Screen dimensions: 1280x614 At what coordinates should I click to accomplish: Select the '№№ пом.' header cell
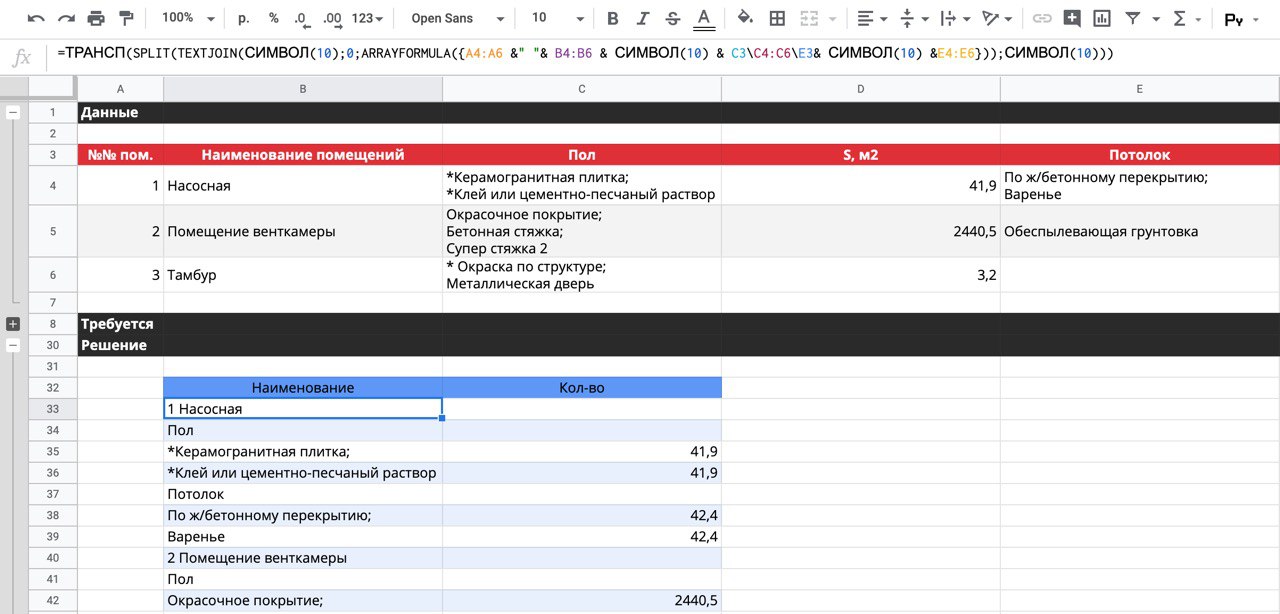(x=121, y=155)
